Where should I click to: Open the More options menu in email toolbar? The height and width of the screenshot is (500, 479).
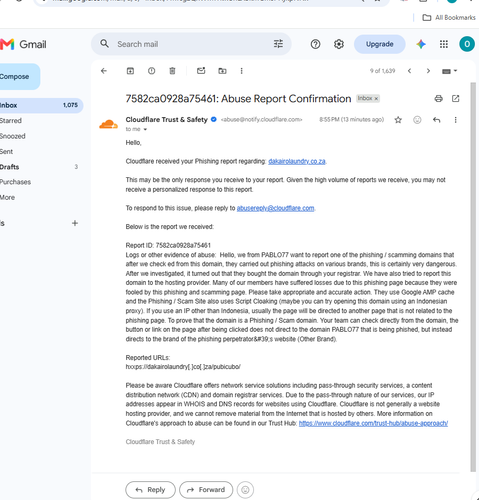242,71
